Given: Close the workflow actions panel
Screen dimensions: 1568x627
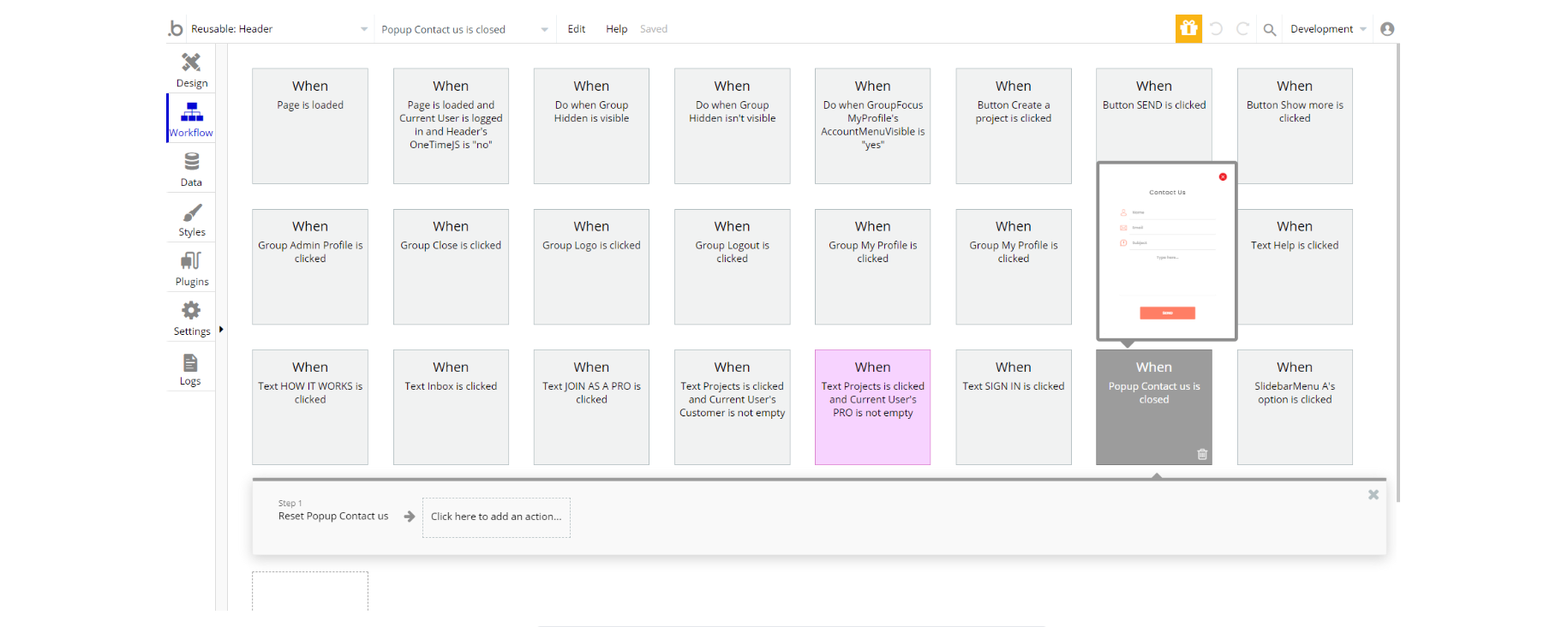Looking at the screenshot, I should point(1373,495).
